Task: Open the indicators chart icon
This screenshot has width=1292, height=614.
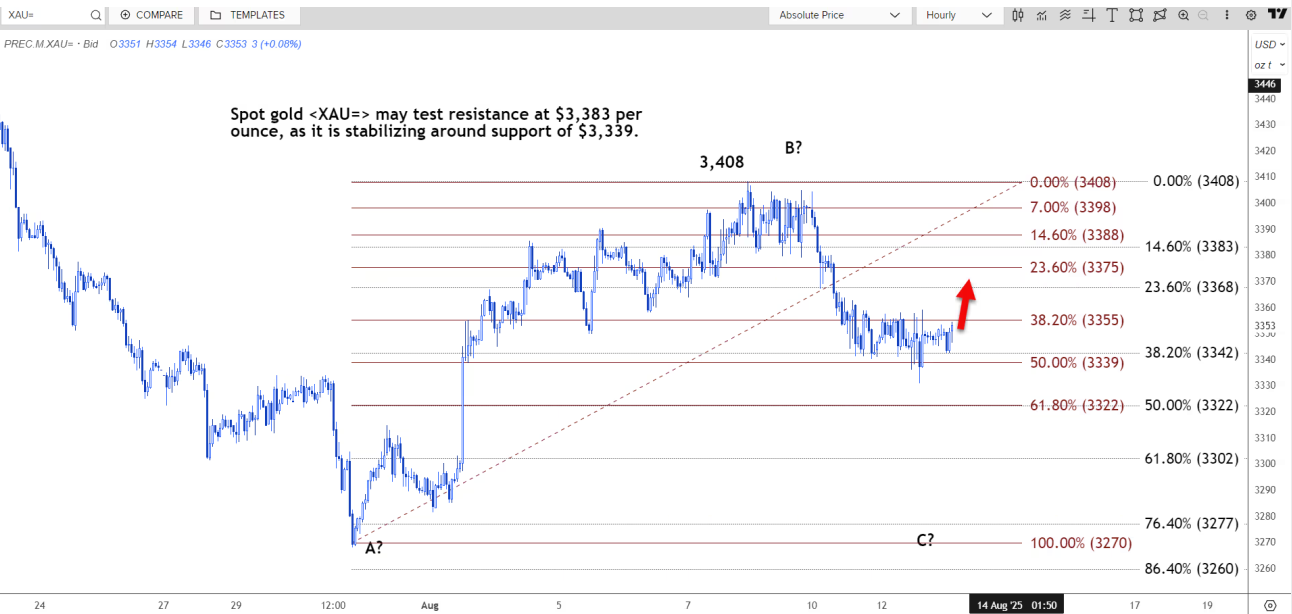Action: pos(1042,15)
